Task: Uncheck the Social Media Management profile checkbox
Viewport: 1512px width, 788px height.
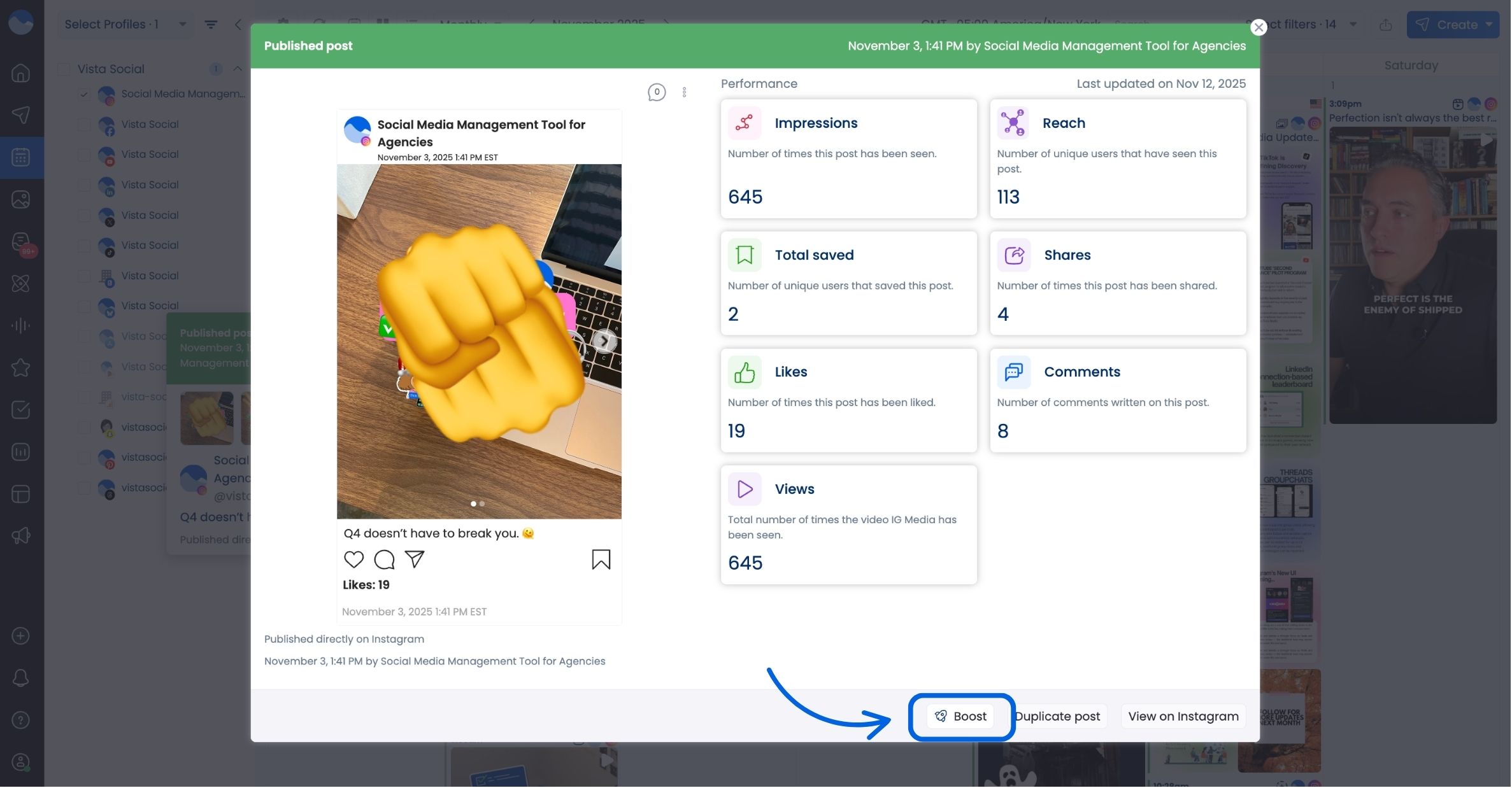Action: pyautogui.click(x=84, y=94)
